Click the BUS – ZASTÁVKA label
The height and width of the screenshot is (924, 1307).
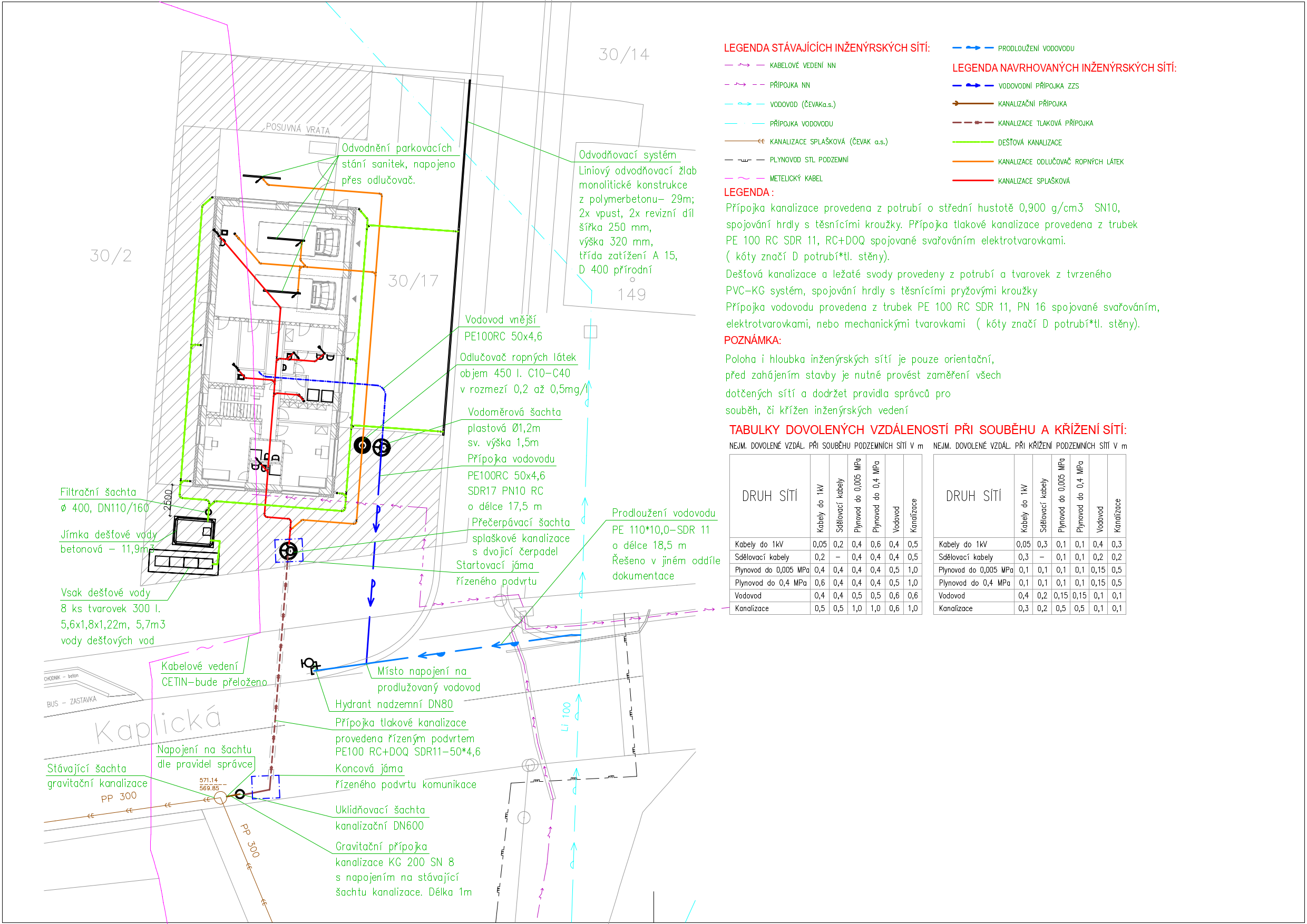tap(72, 702)
